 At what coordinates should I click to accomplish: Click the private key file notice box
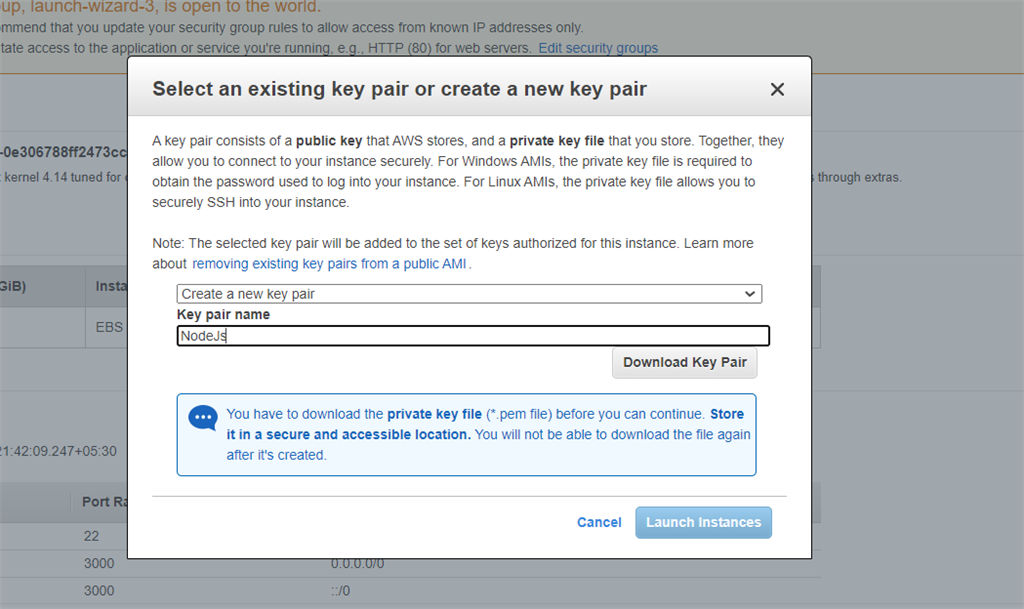point(466,434)
